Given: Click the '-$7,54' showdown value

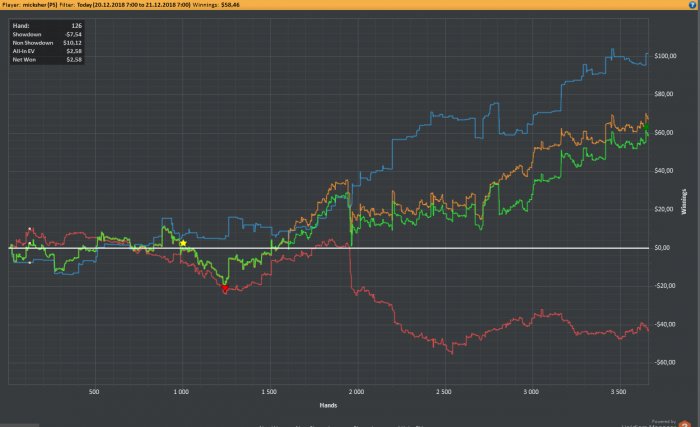Looking at the screenshot, I should pos(73,34).
